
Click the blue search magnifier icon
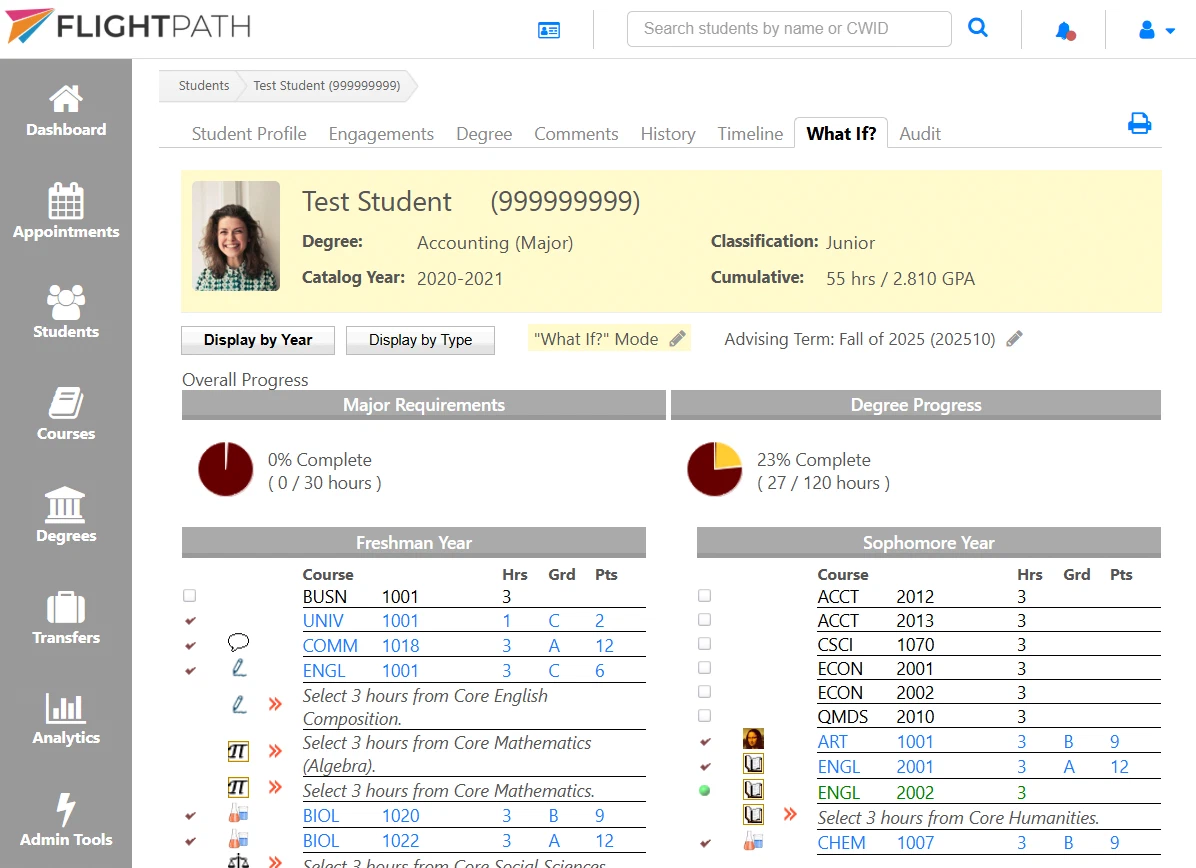(977, 28)
